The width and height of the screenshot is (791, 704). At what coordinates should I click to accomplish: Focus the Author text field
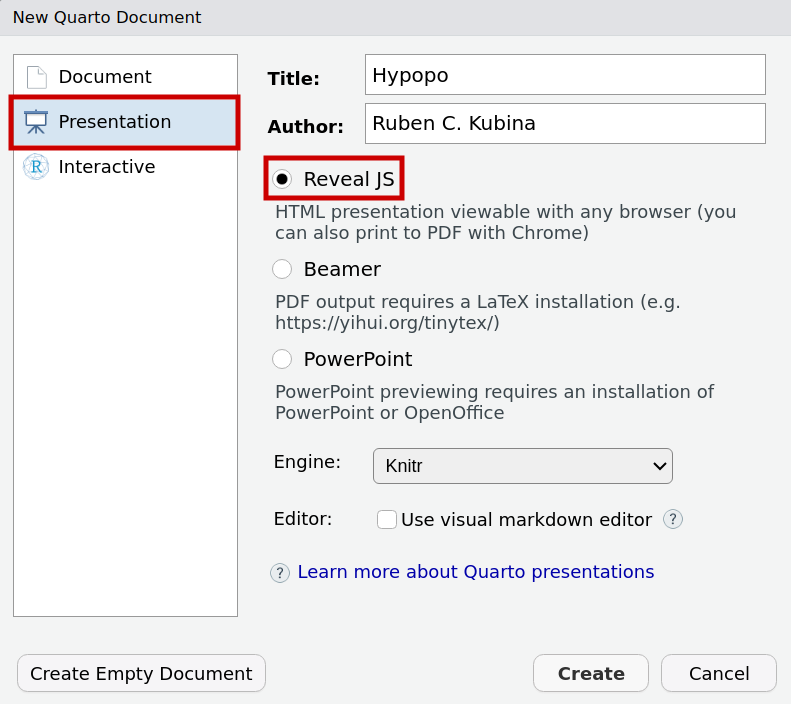click(x=565, y=124)
